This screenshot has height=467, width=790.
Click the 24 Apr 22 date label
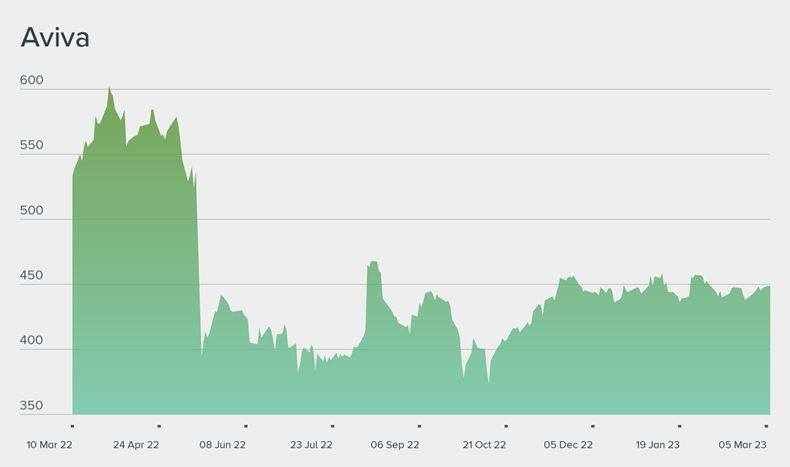136,445
